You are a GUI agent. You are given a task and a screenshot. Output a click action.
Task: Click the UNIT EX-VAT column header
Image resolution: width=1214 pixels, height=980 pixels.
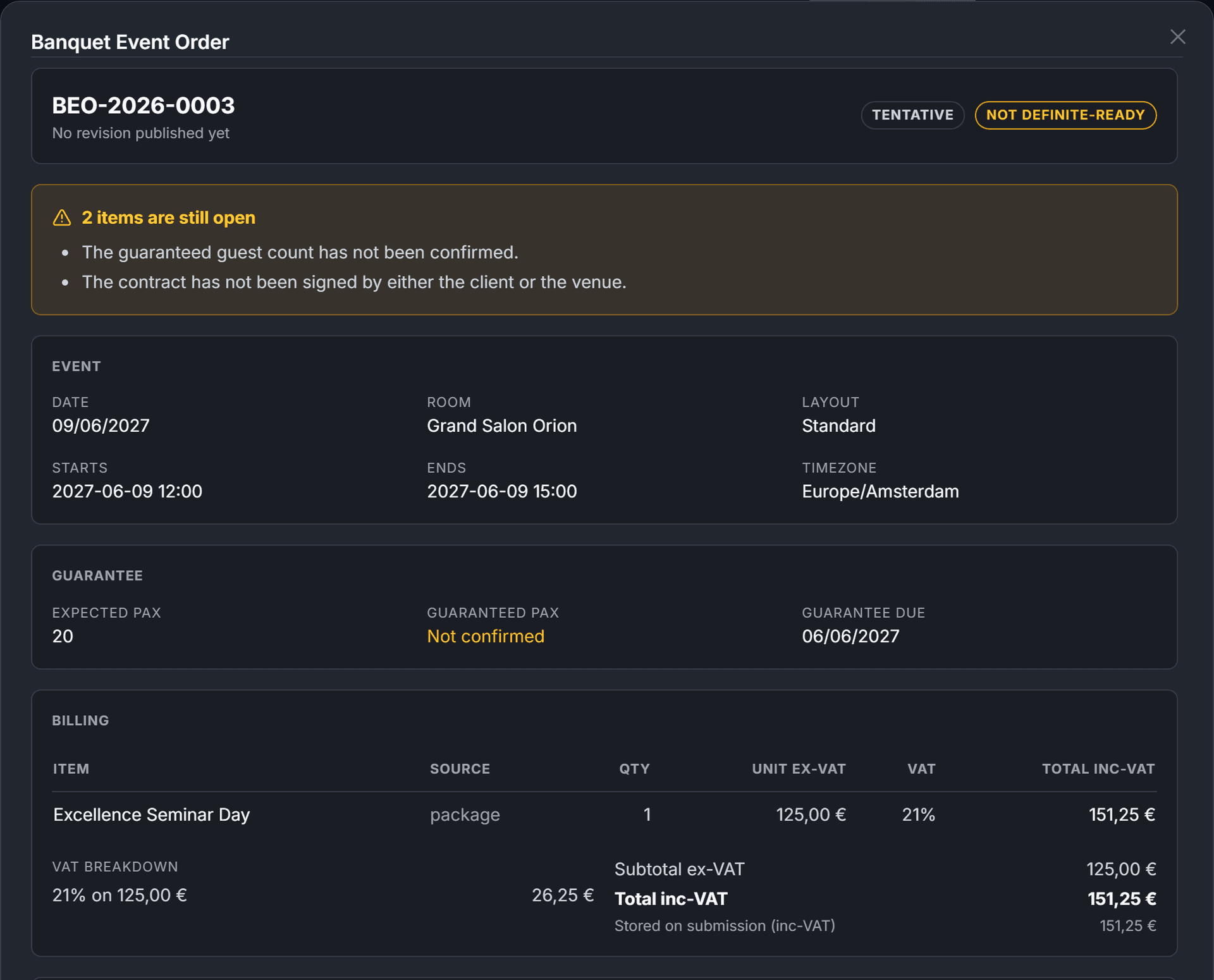coord(799,769)
